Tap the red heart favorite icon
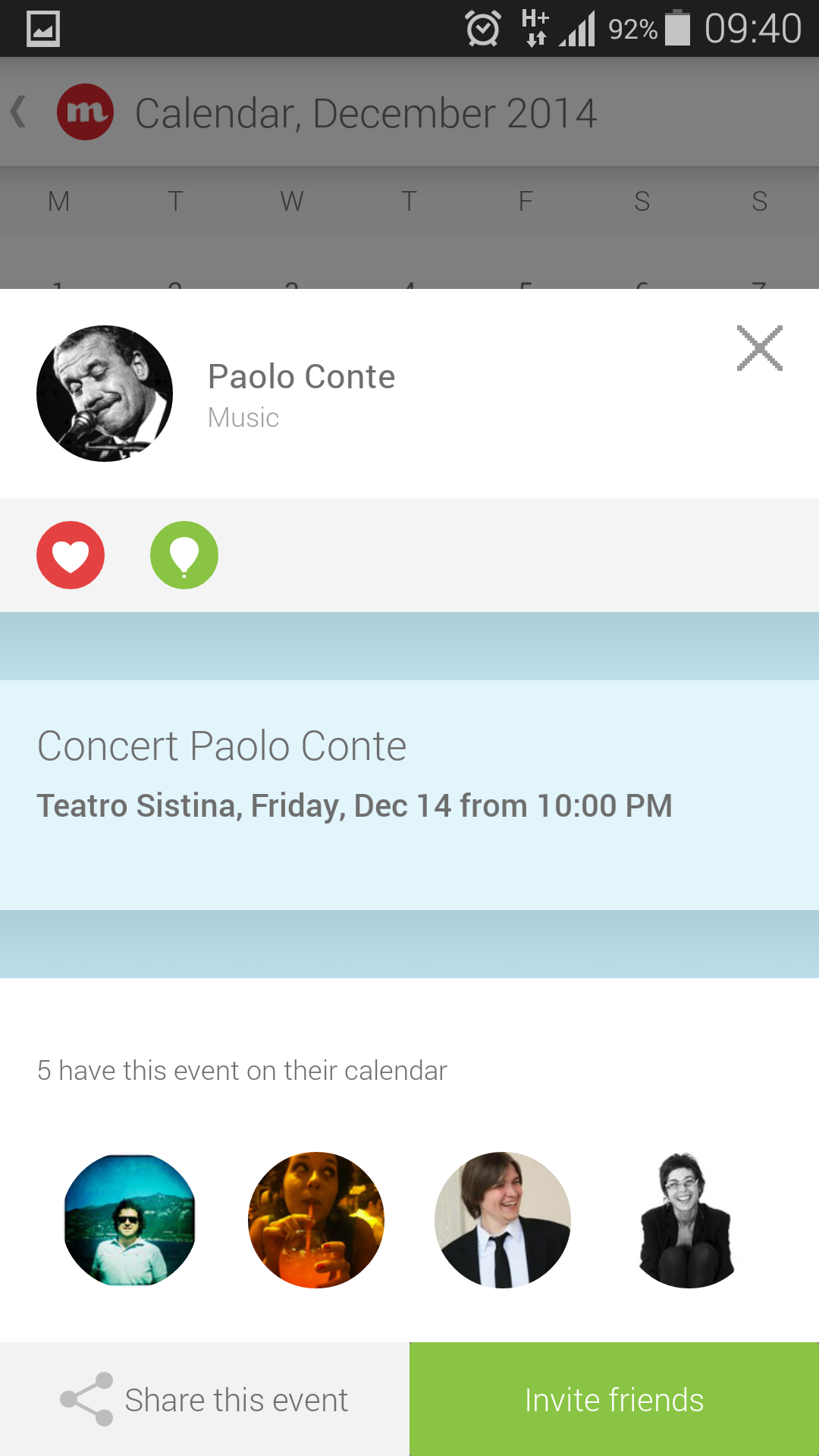Viewport: 819px width, 1456px height. (x=71, y=555)
